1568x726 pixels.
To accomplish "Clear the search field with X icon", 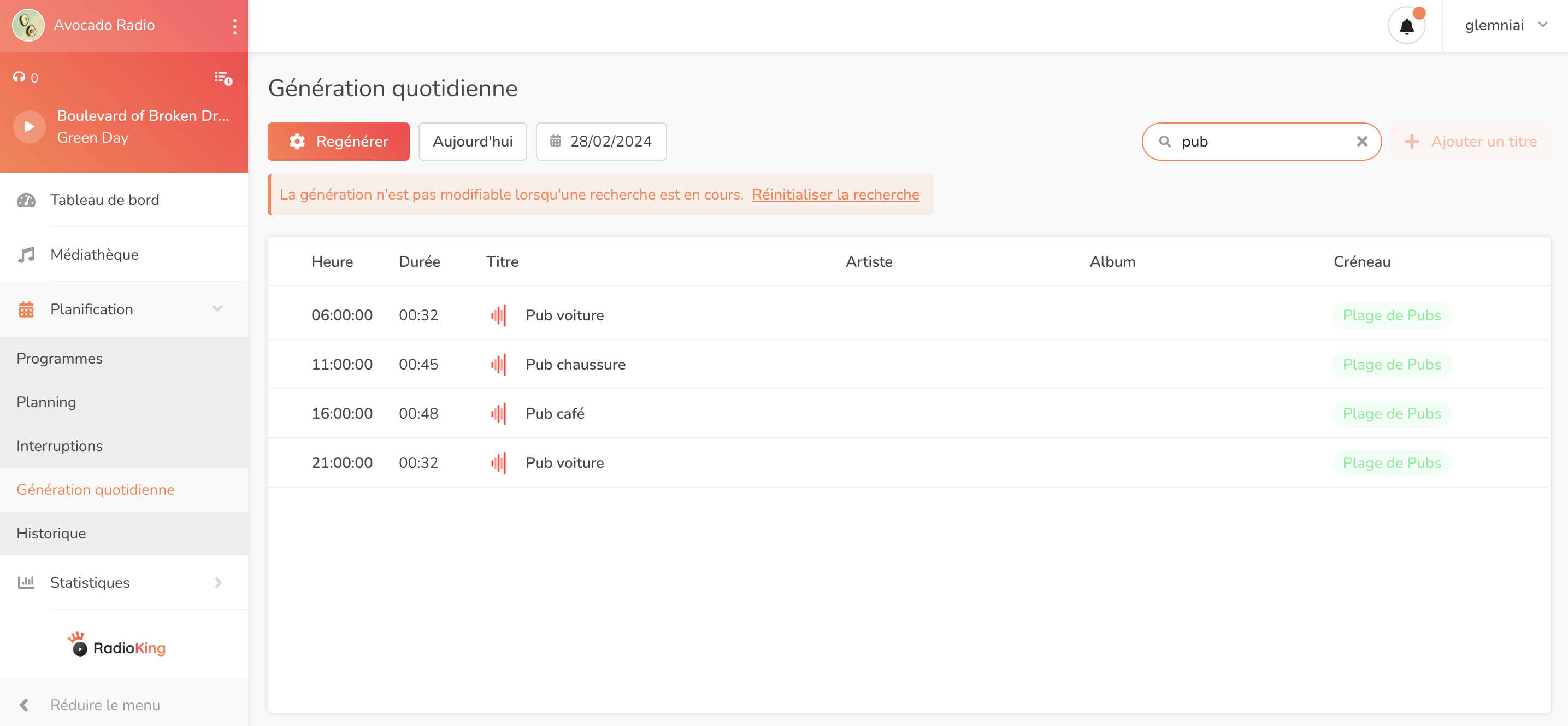I will click(x=1361, y=141).
